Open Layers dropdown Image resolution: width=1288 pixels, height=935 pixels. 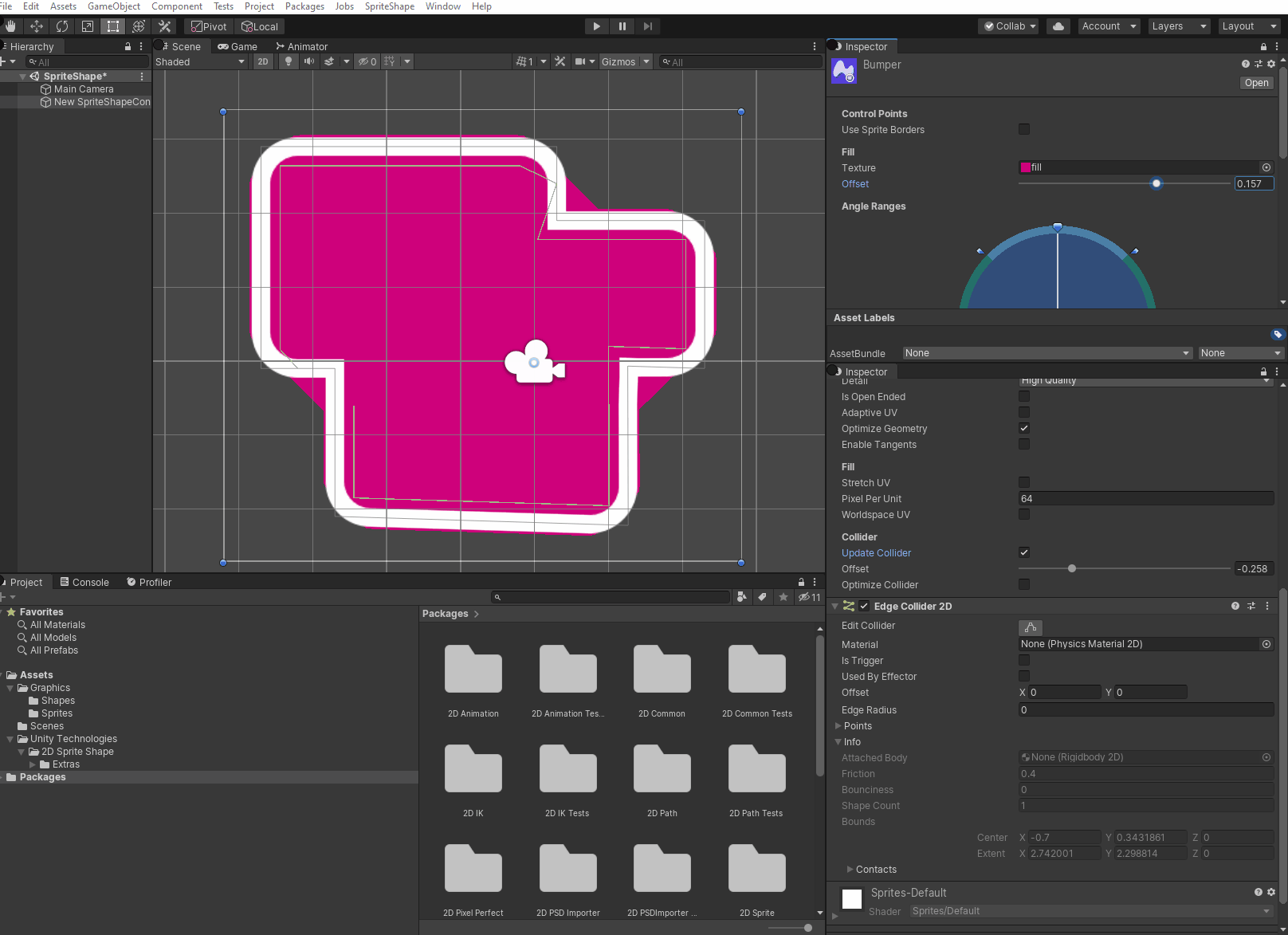(1179, 26)
